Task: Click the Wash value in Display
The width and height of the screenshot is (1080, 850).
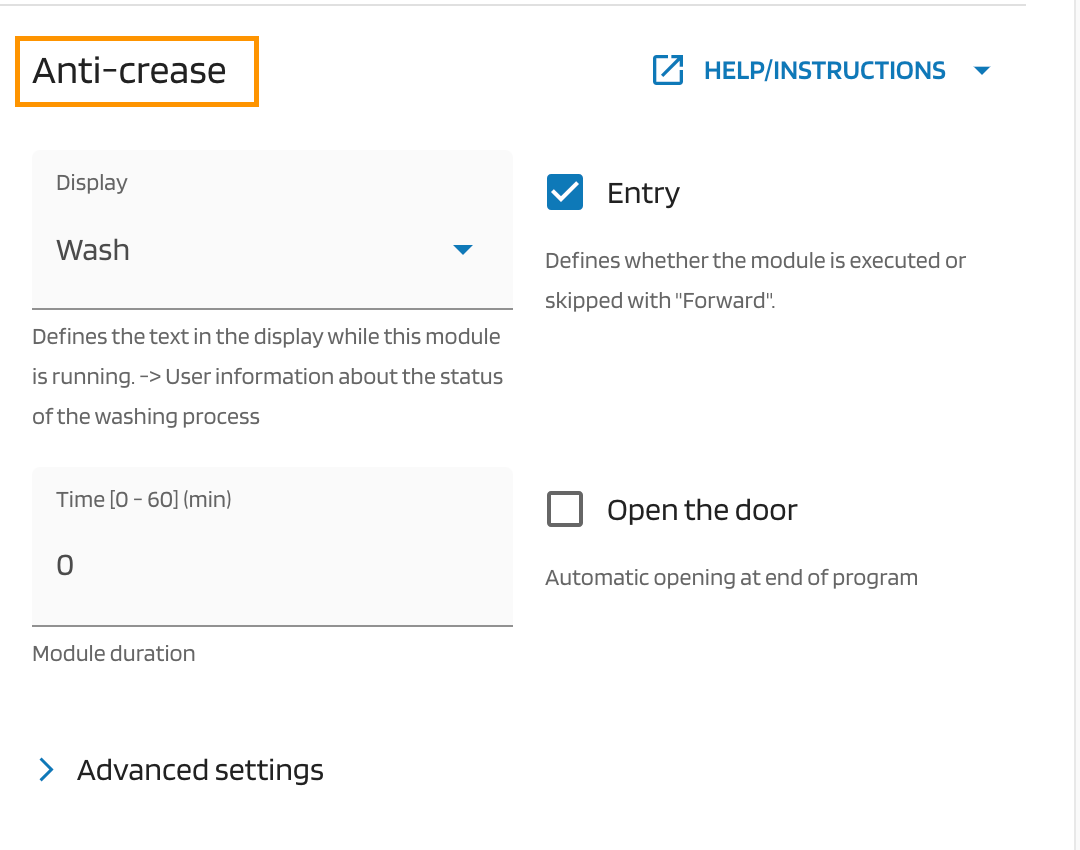Action: click(x=93, y=250)
